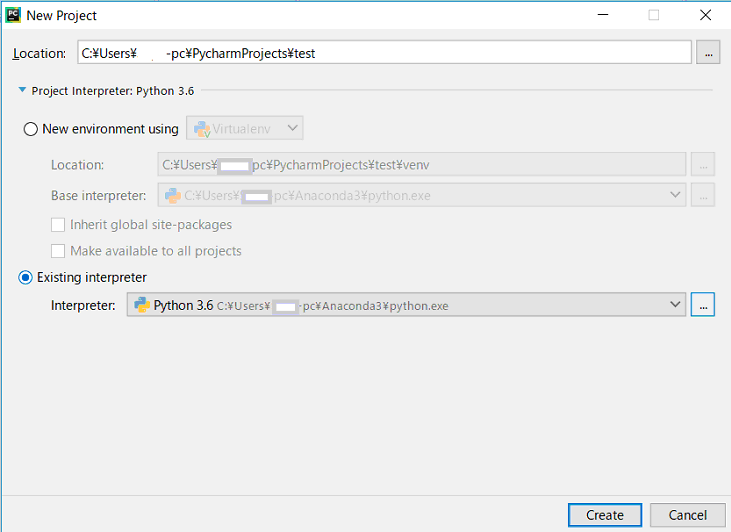Click the Create button
Viewport: 731px width, 532px height.
[x=605, y=515]
